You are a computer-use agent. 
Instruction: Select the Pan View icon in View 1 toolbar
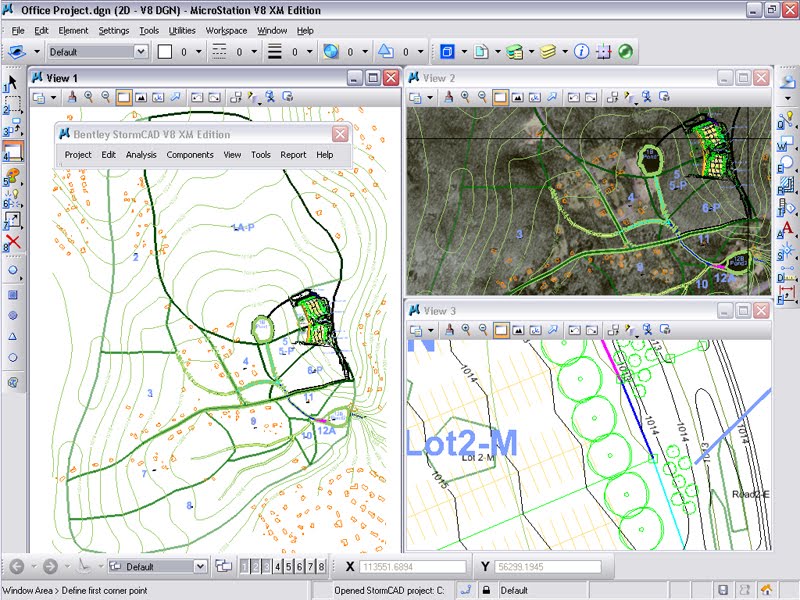175,97
